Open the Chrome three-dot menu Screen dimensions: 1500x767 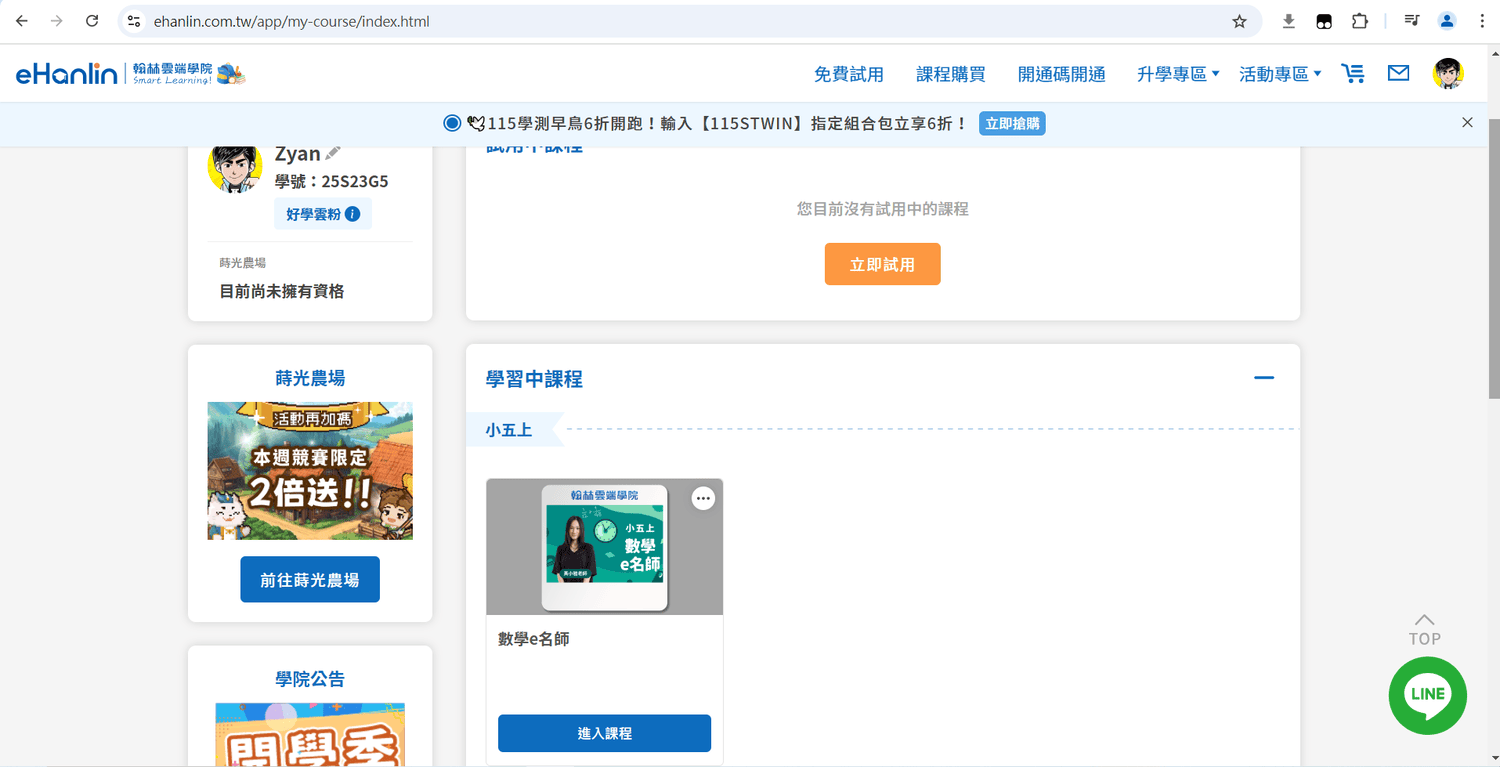pos(1482,21)
